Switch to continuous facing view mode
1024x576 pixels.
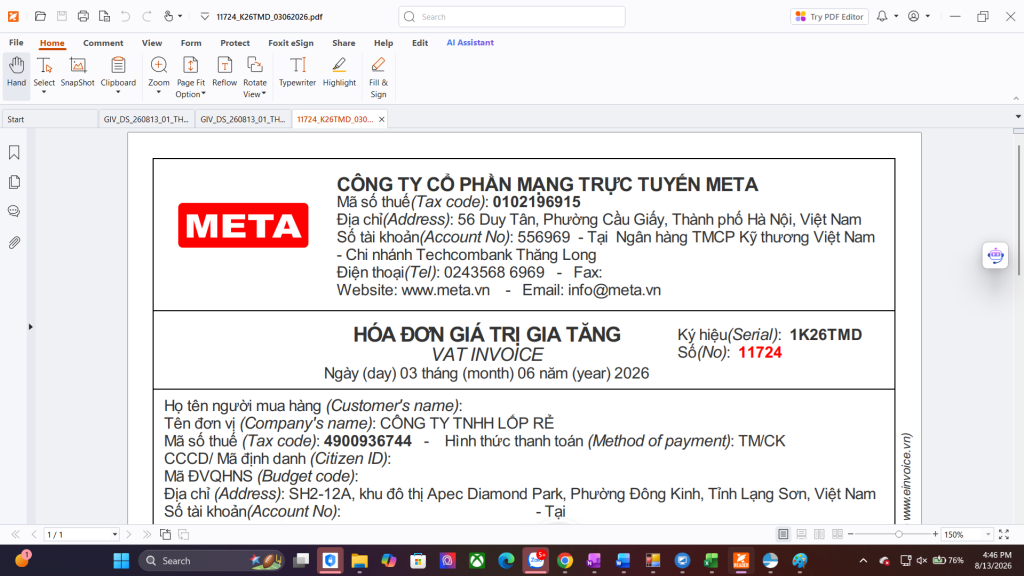[837, 534]
